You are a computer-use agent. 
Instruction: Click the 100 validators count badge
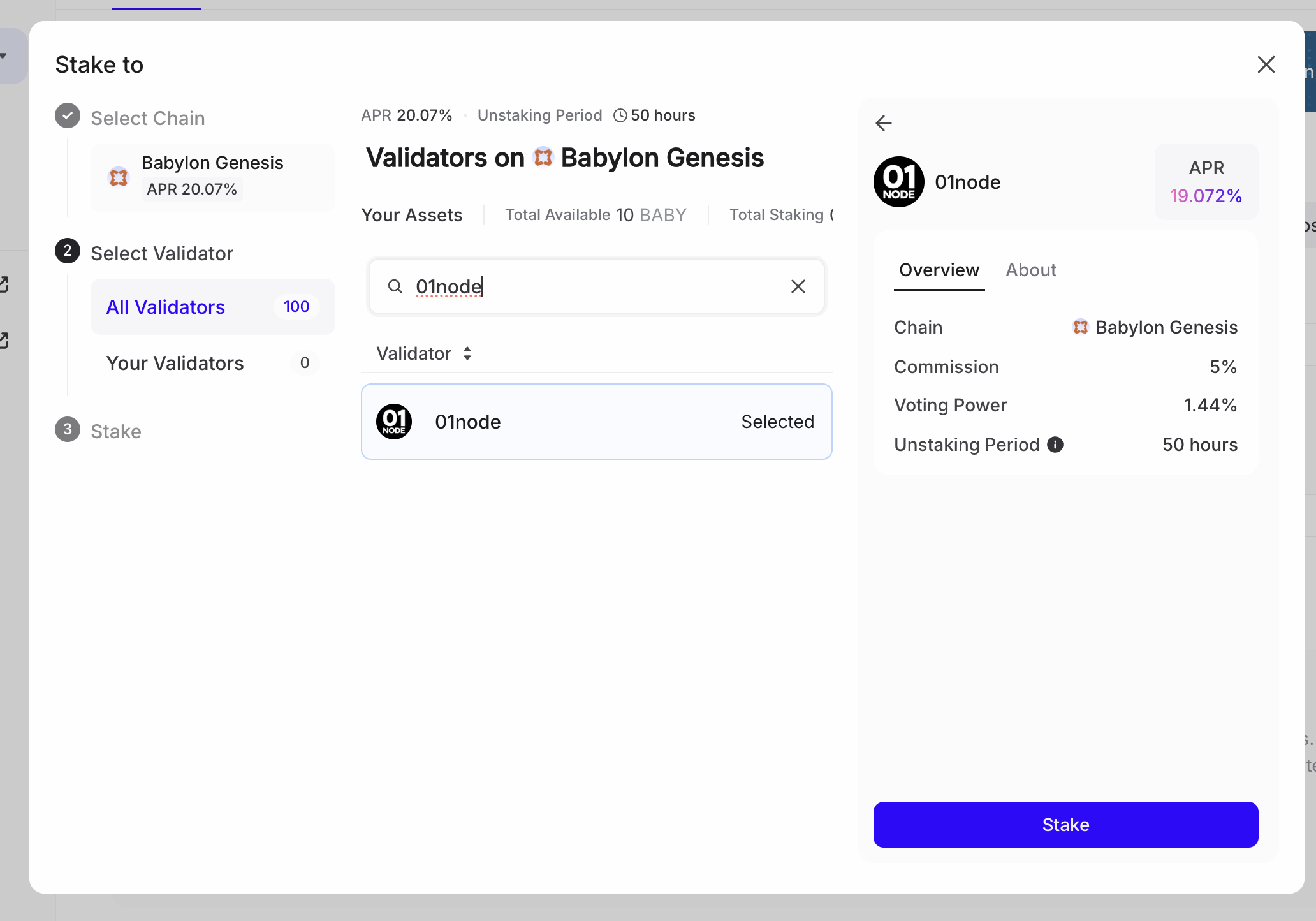[x=296, y=307]
